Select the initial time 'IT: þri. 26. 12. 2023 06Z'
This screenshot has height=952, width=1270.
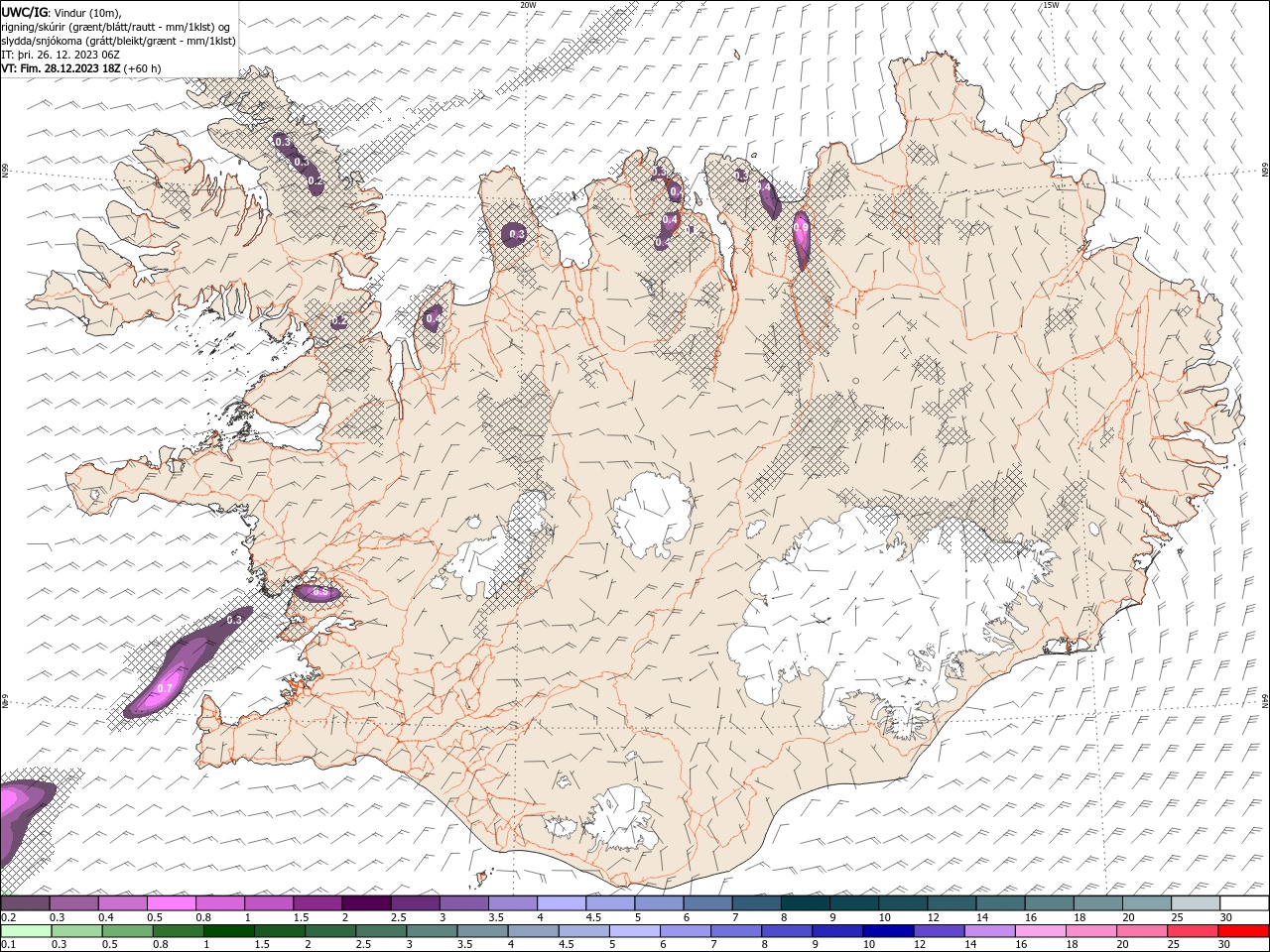(61, 55)
